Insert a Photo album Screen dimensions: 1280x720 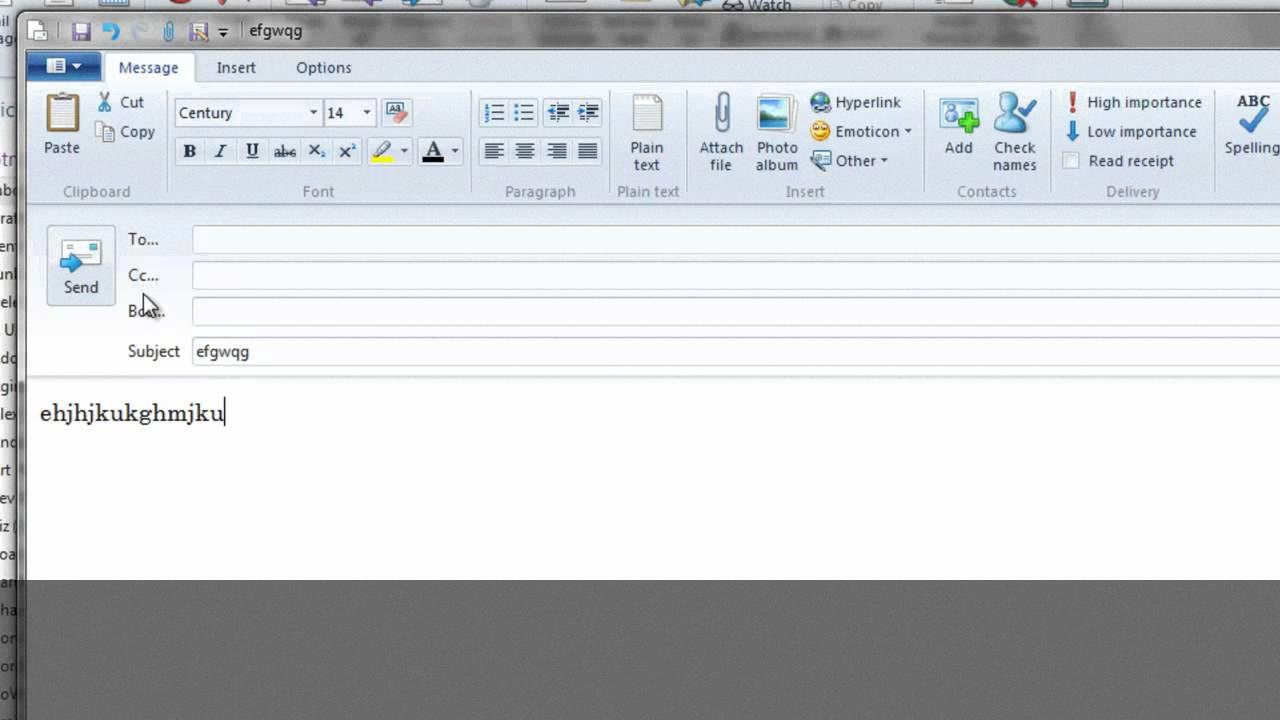coord(776,132)
